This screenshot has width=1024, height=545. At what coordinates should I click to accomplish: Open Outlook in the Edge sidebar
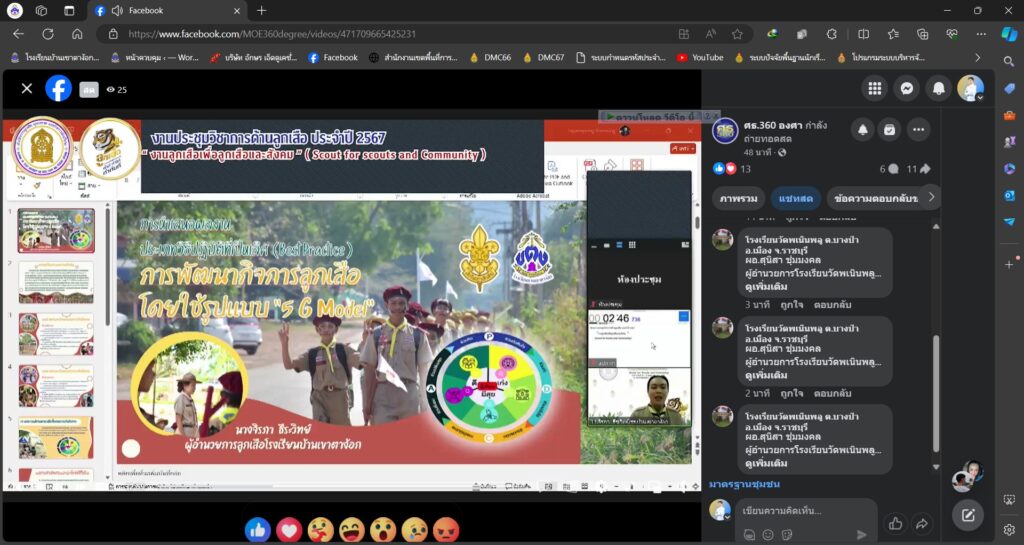(x=1009, y=195)
